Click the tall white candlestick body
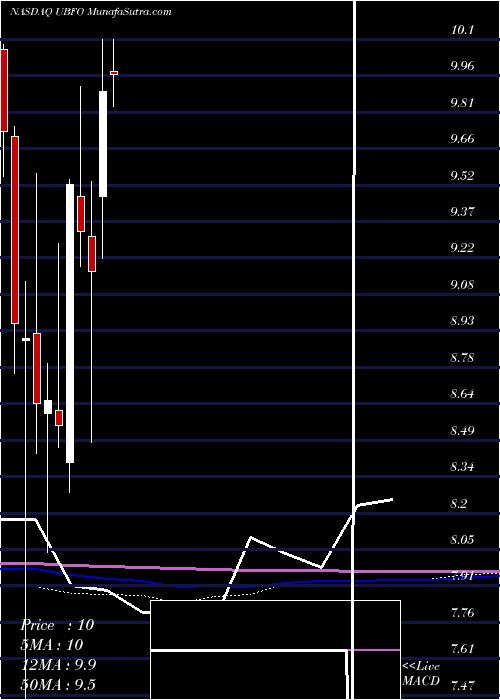 pyautogui.click(x=70, y=323)
